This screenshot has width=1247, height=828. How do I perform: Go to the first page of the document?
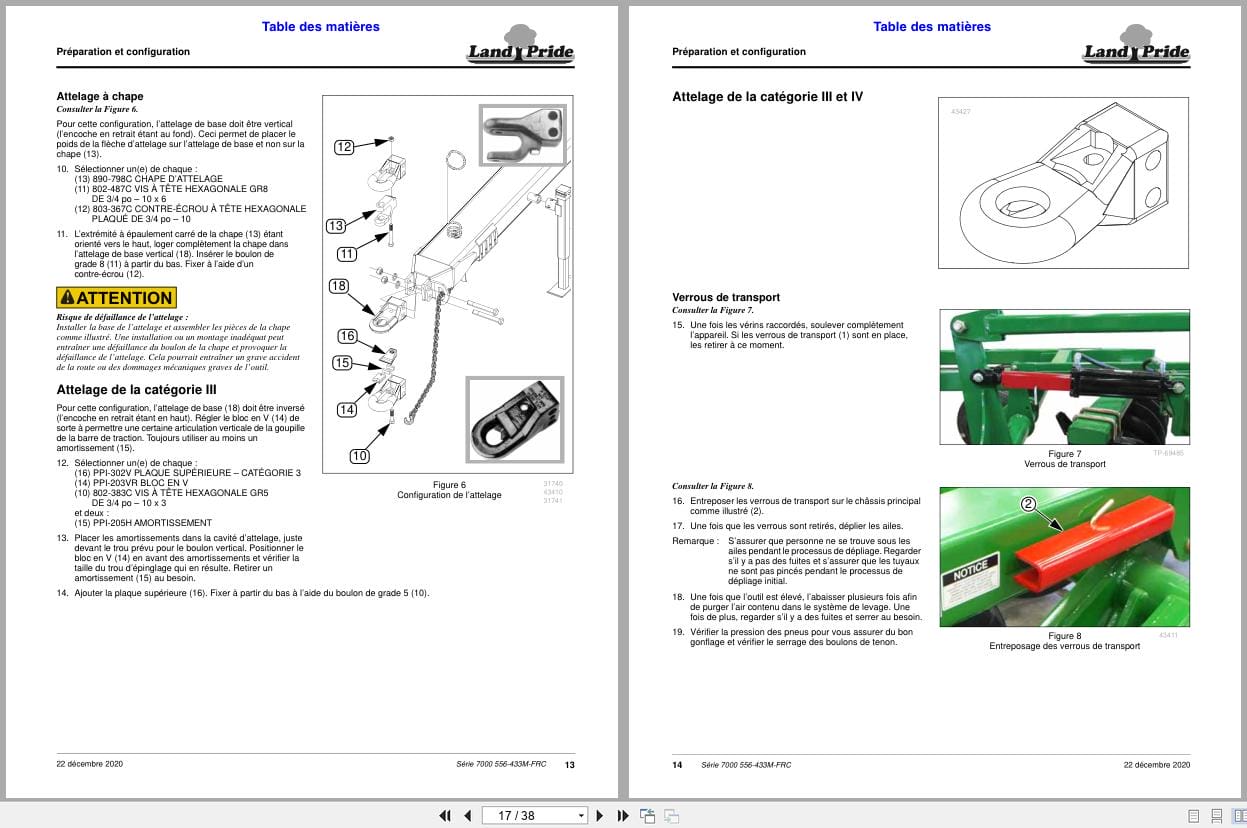(x=446, y=816)
